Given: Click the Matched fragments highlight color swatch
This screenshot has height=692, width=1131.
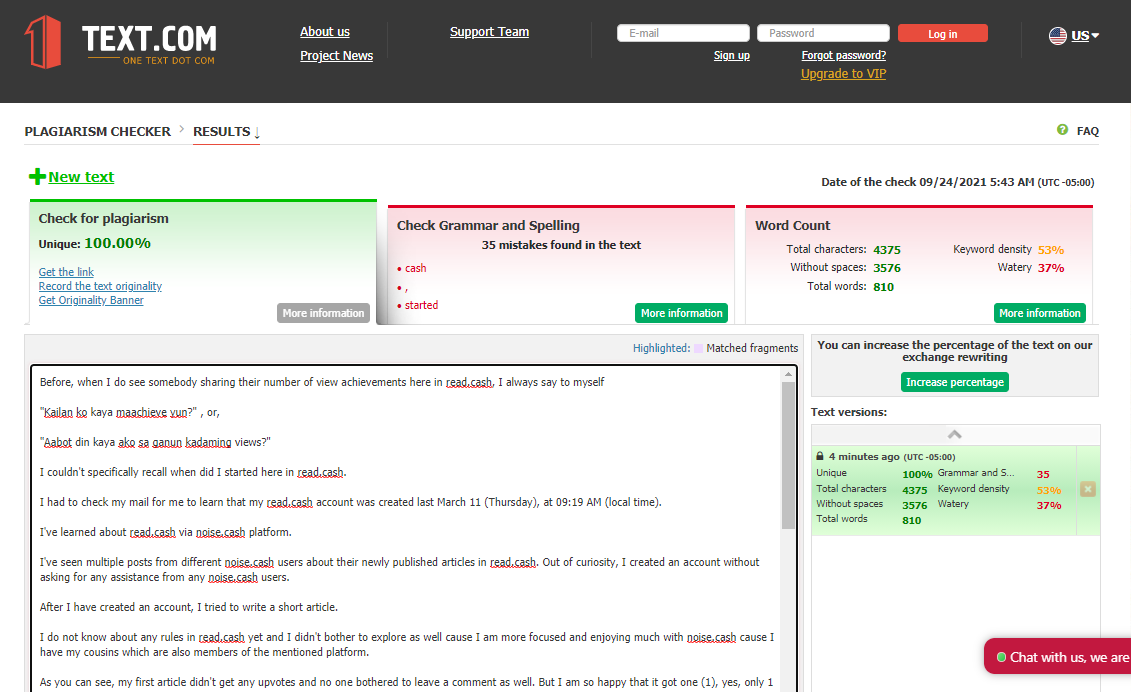Looking at the screenshot, I should coord(698,349).
